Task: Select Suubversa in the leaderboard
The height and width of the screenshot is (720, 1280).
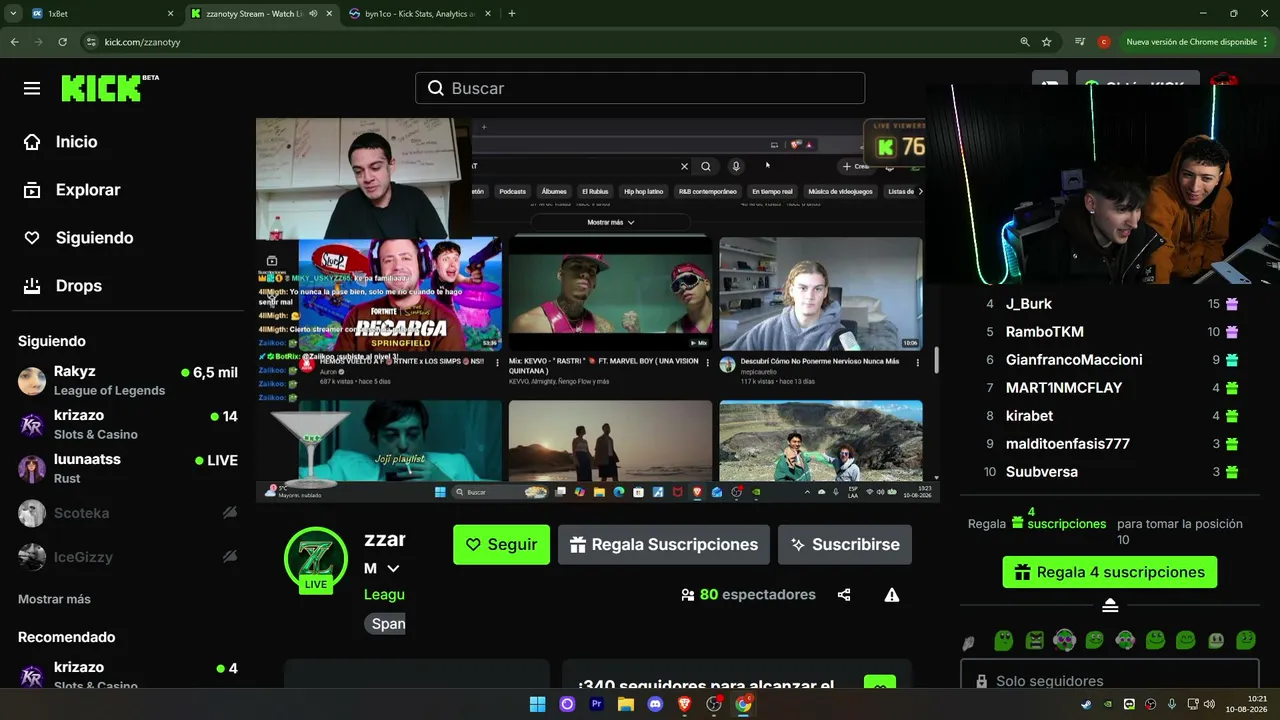Action: [x=1110, y=472]
